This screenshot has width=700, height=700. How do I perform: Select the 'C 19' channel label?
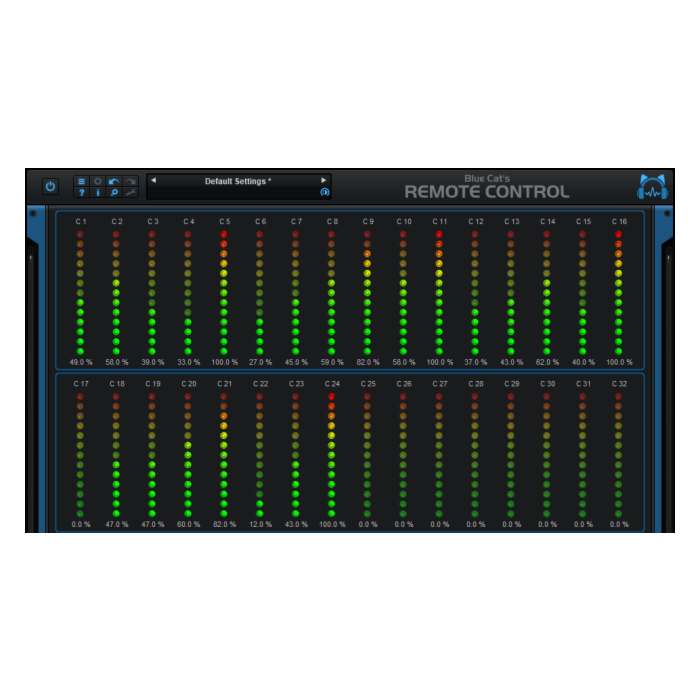click(x=153, y=383)
